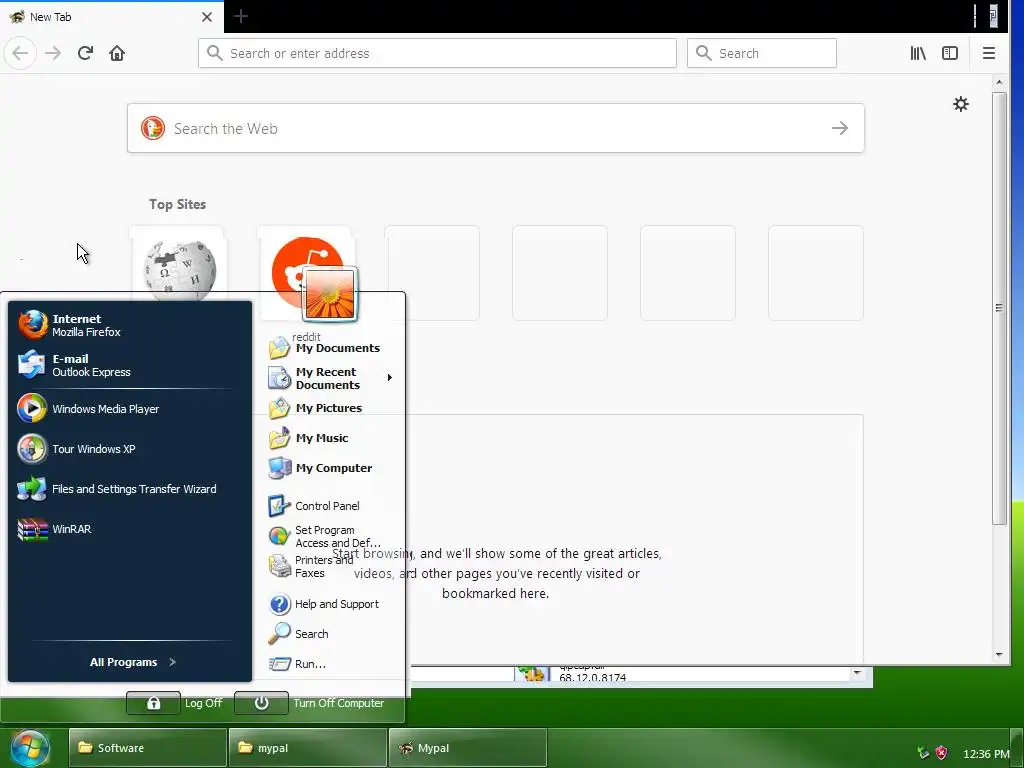Open a new tab with plus button
1024x768 pixels.
tap(240, 16)
